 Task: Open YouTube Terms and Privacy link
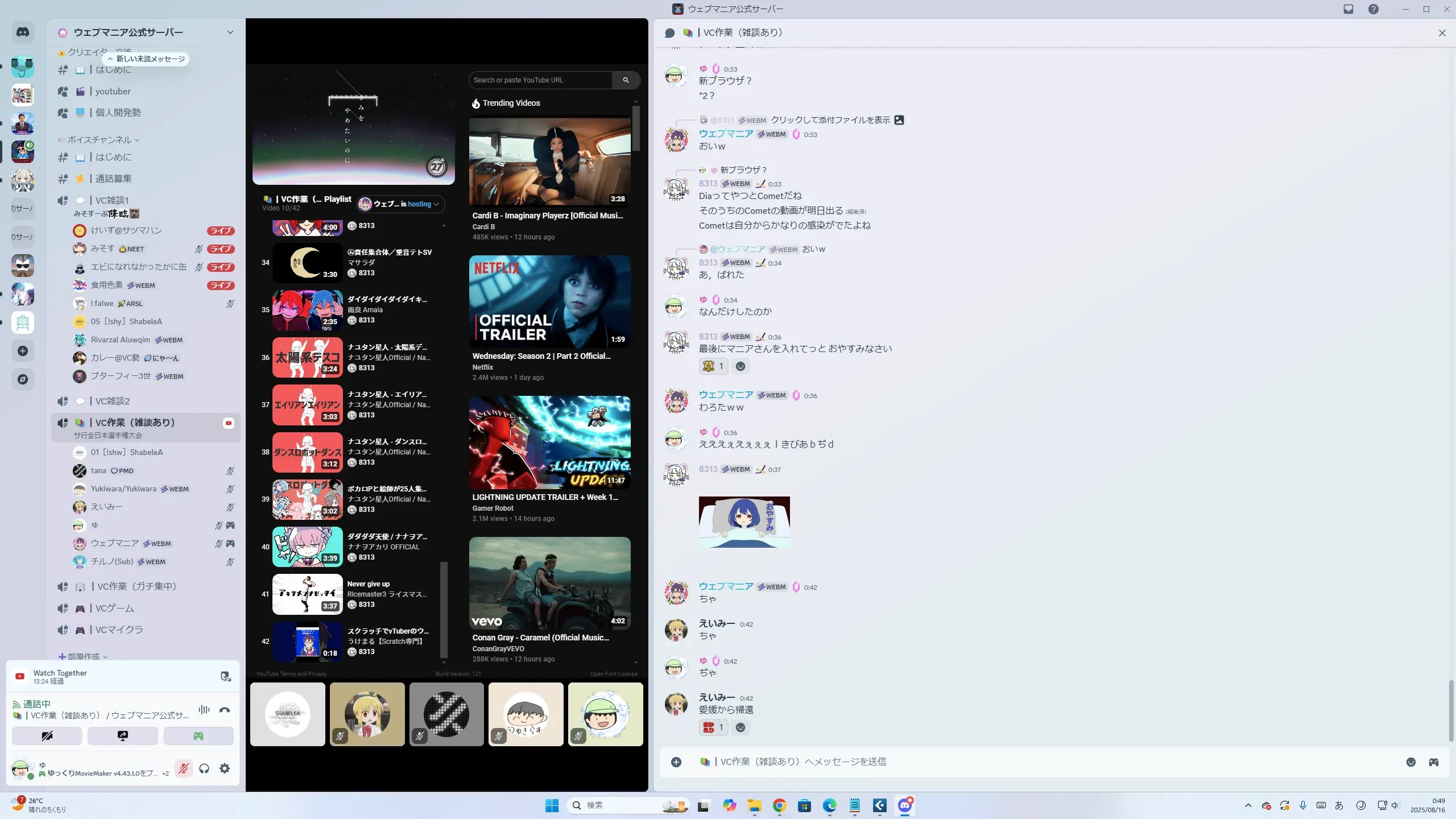[x=291, y=674]
